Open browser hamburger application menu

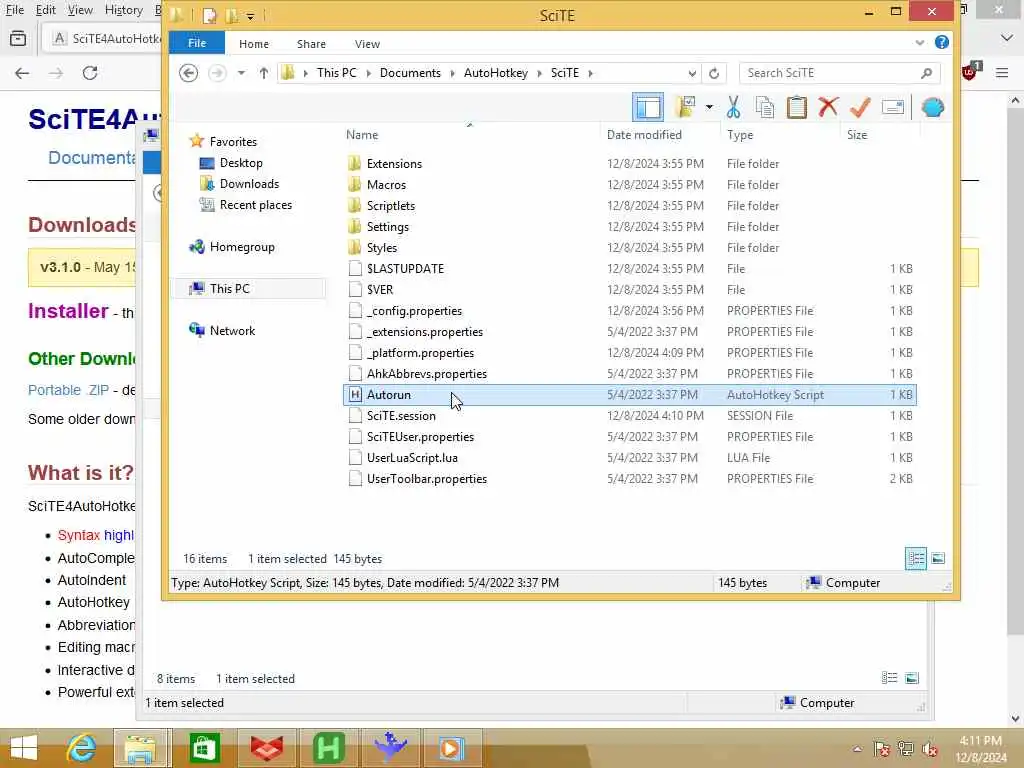[1002, 73]
